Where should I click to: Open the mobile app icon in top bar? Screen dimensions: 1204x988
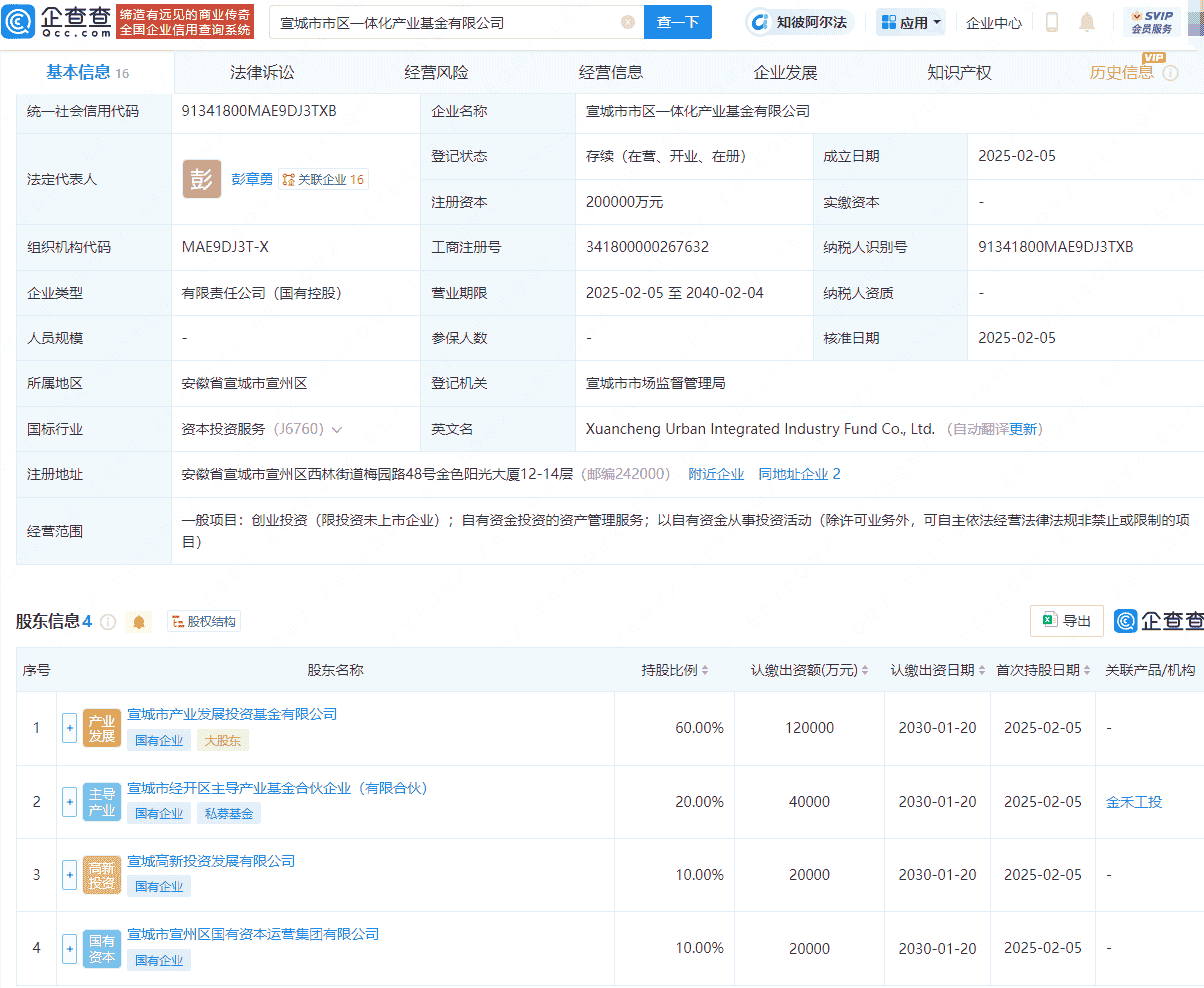coord(1051,21)
